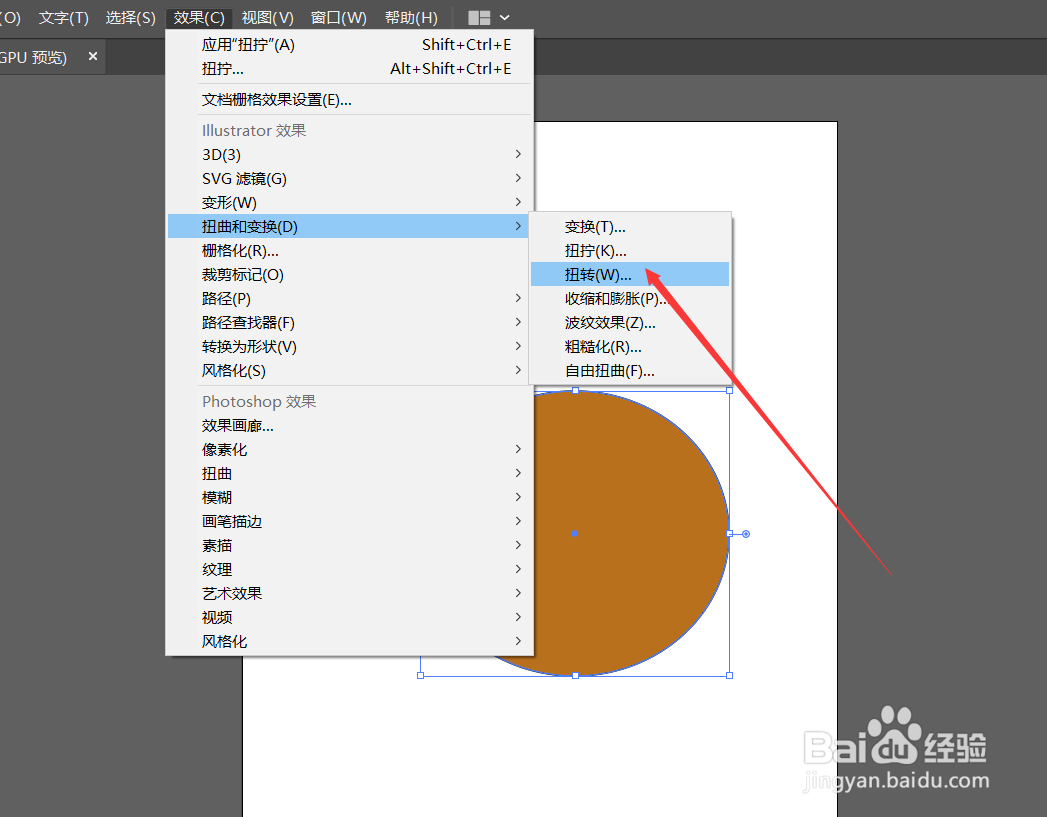Screen dimensions: 1047x817
Task: Select 扭转(W)... in the submenu
Action: 630,274
